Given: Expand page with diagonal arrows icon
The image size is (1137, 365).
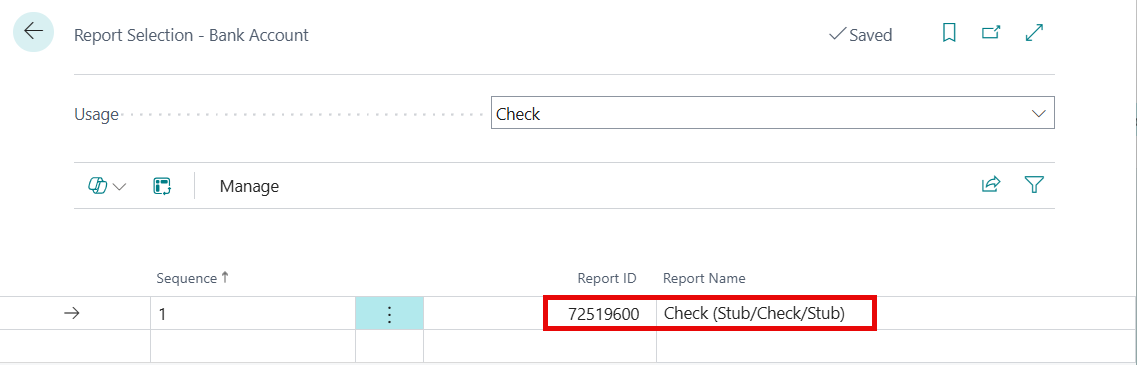Looking at the screenshot, I should click(x=1035, y=33).
